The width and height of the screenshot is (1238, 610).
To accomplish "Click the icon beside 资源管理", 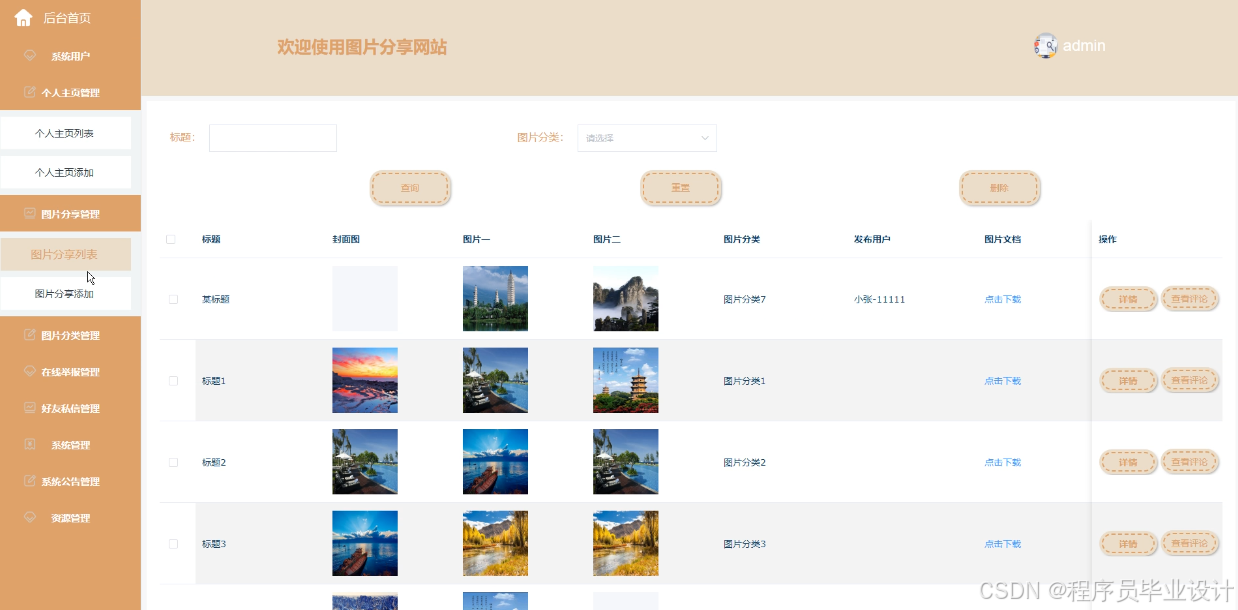I will tap(29, 517).
